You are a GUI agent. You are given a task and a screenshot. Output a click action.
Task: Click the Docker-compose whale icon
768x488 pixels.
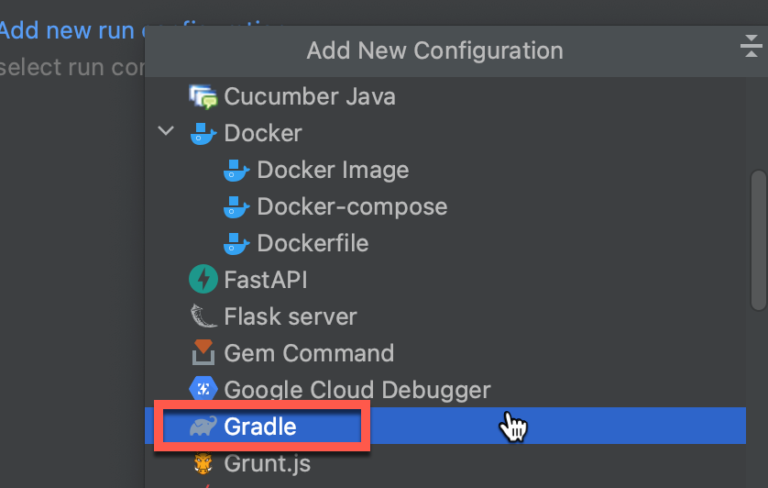(236, 207)
